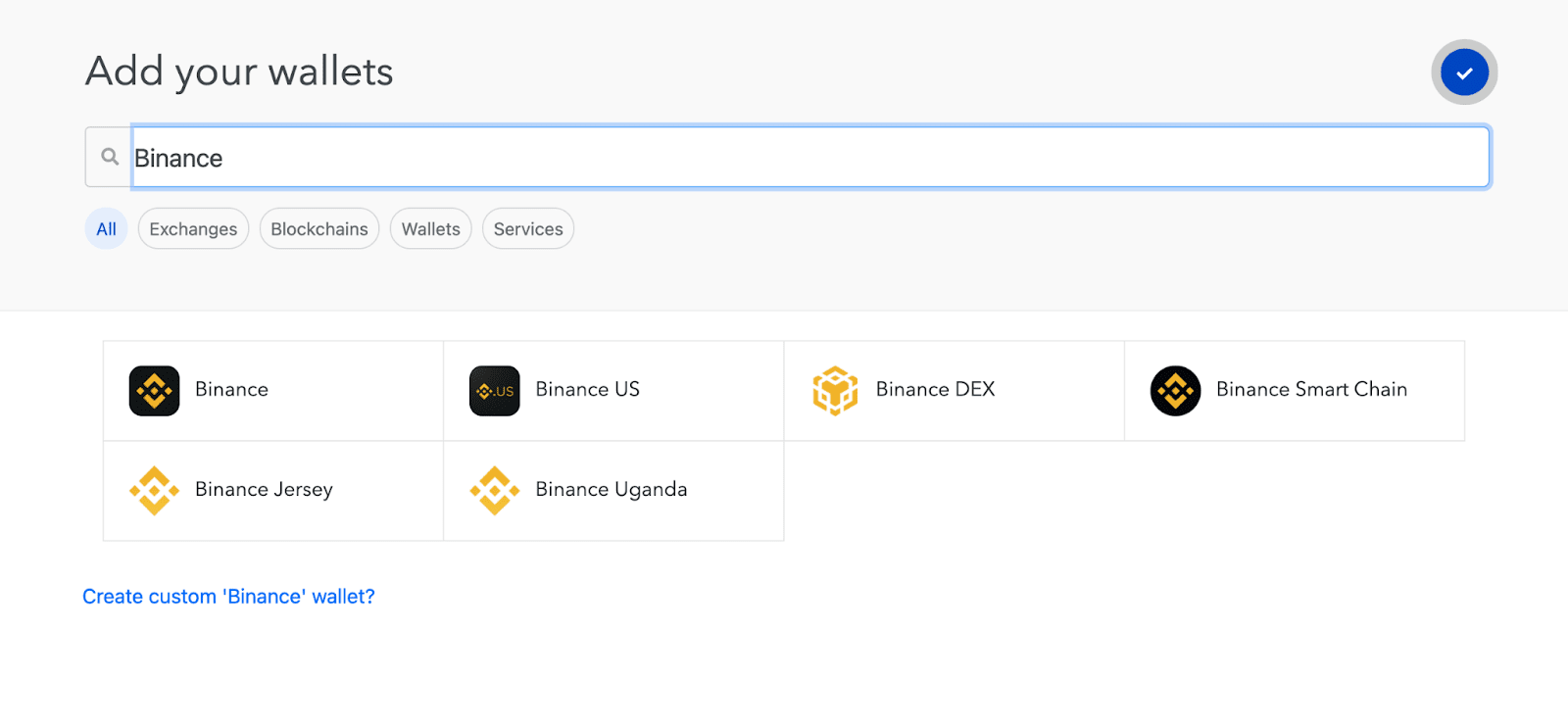
Task: Open the create custom 'Binance' wallet link
Action: 228,597
